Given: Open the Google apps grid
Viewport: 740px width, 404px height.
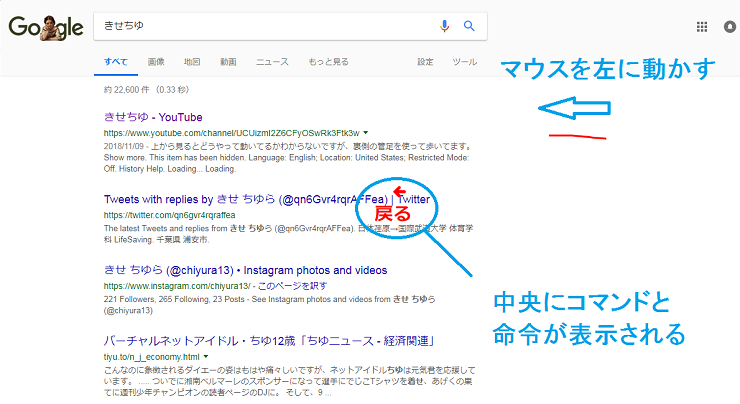Looking at the screenshot, I should pos(702,27).
